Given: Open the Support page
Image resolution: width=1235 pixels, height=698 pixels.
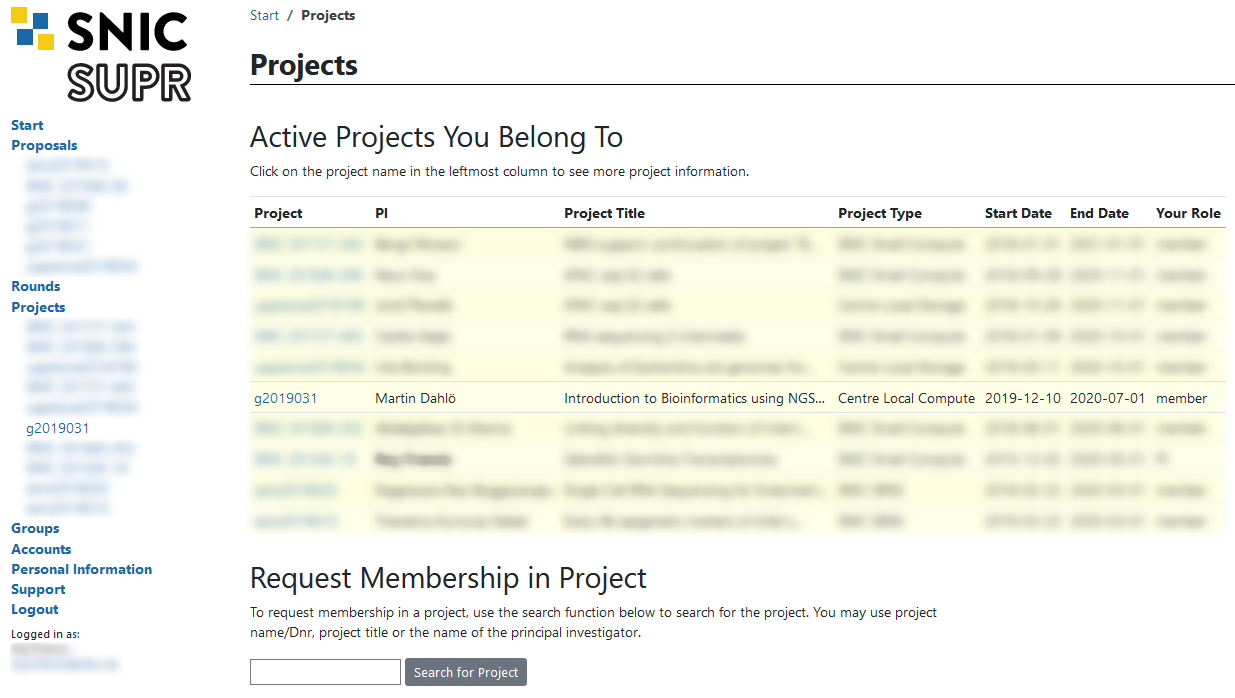Looking at the screenshot, I should pyautogui.click(x=38, y=589).
